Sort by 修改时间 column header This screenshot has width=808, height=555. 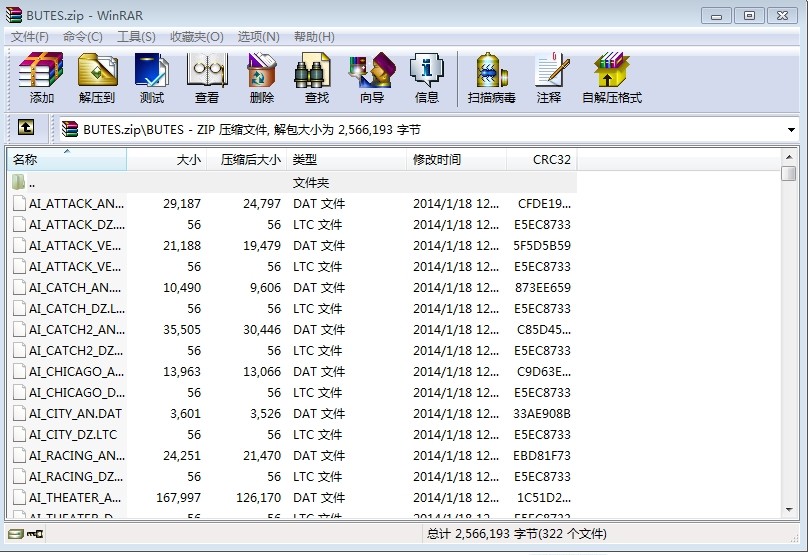[457, 160]
